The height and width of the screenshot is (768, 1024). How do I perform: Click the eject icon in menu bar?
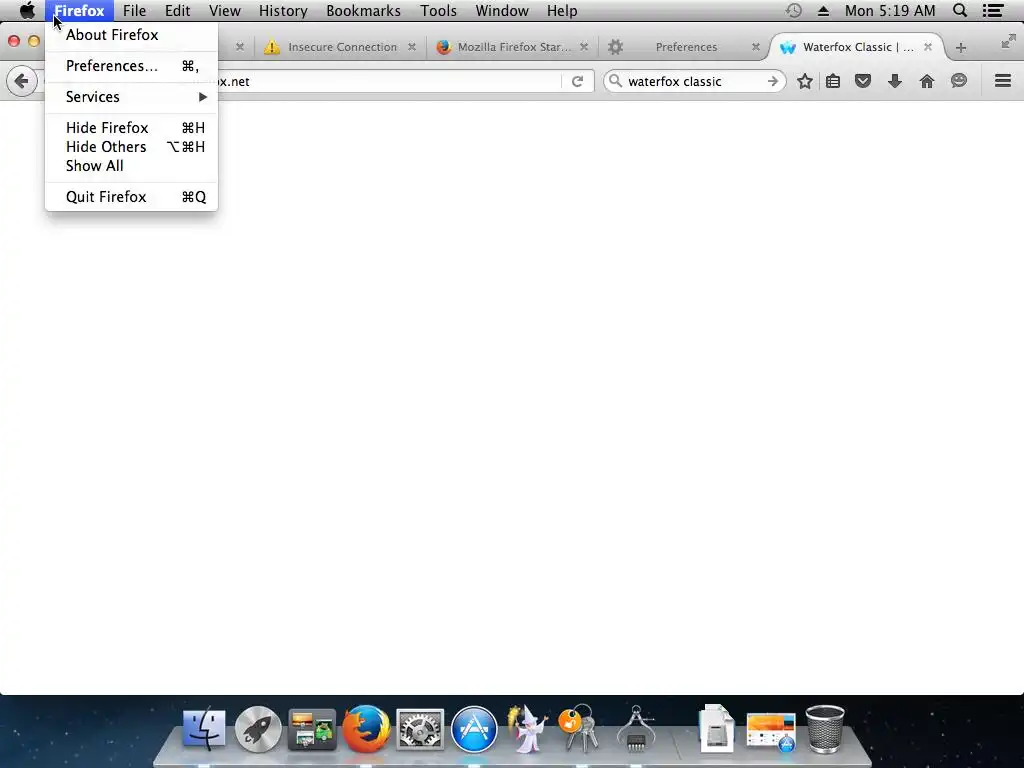[823, 11]
